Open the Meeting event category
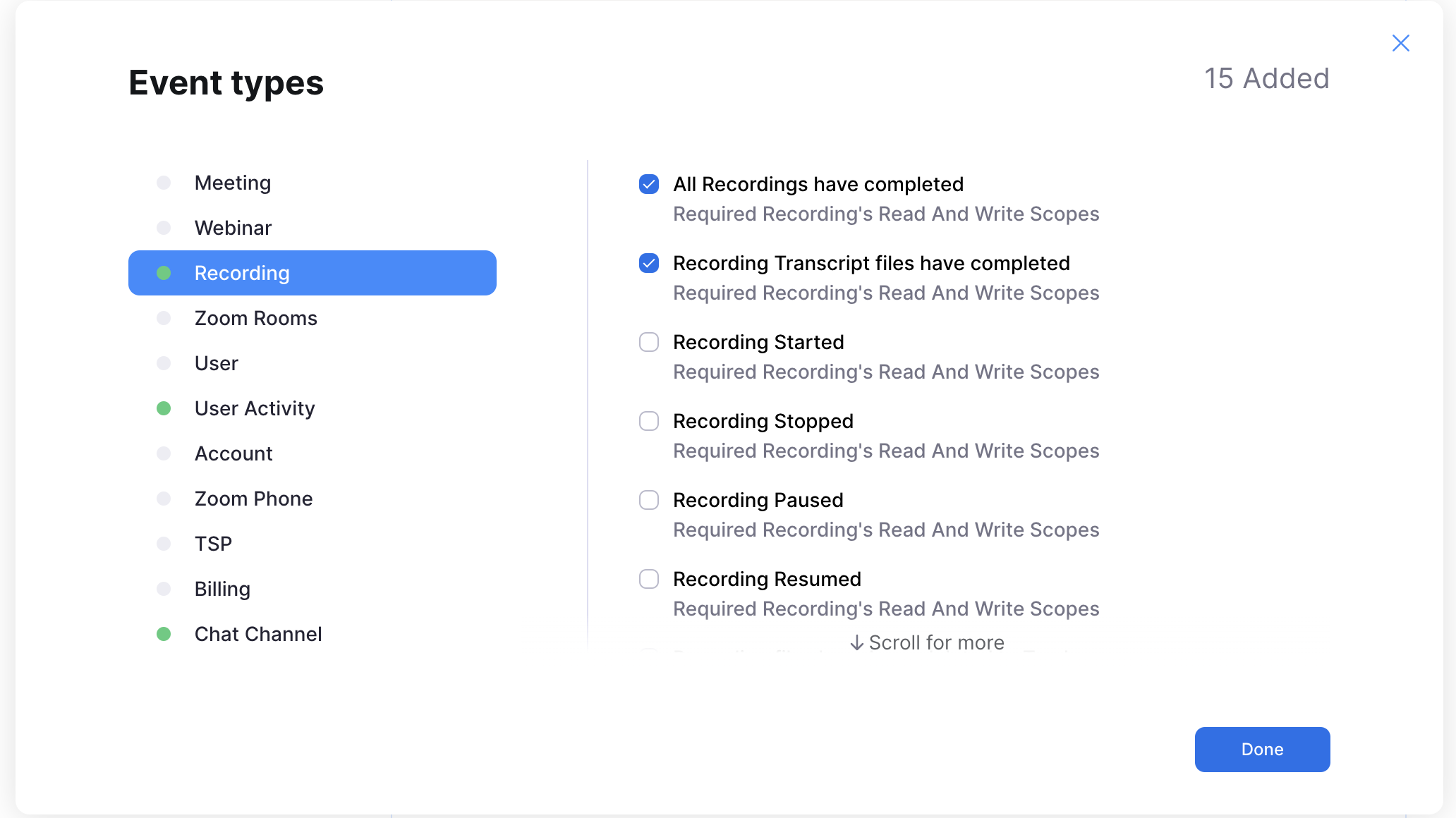1456x818 pixels. (233, 183)
